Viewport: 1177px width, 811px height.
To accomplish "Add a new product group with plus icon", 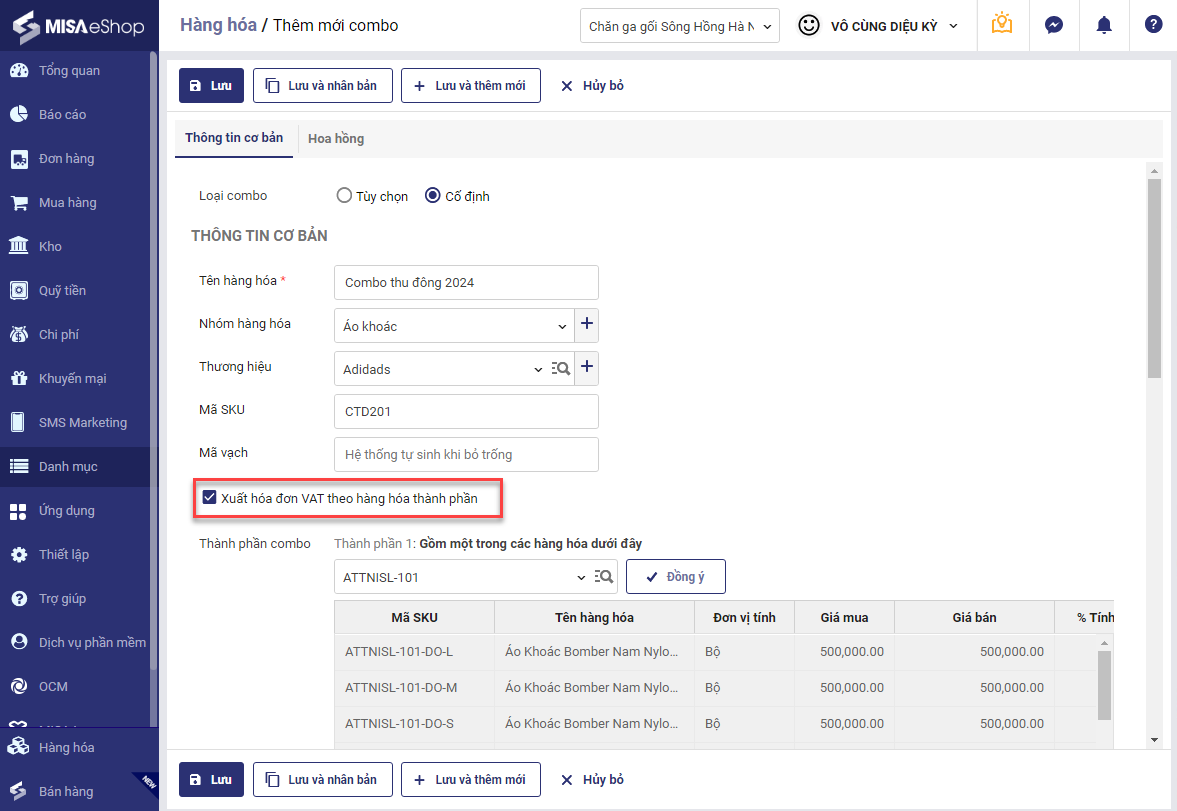I will tap(587, 325).
